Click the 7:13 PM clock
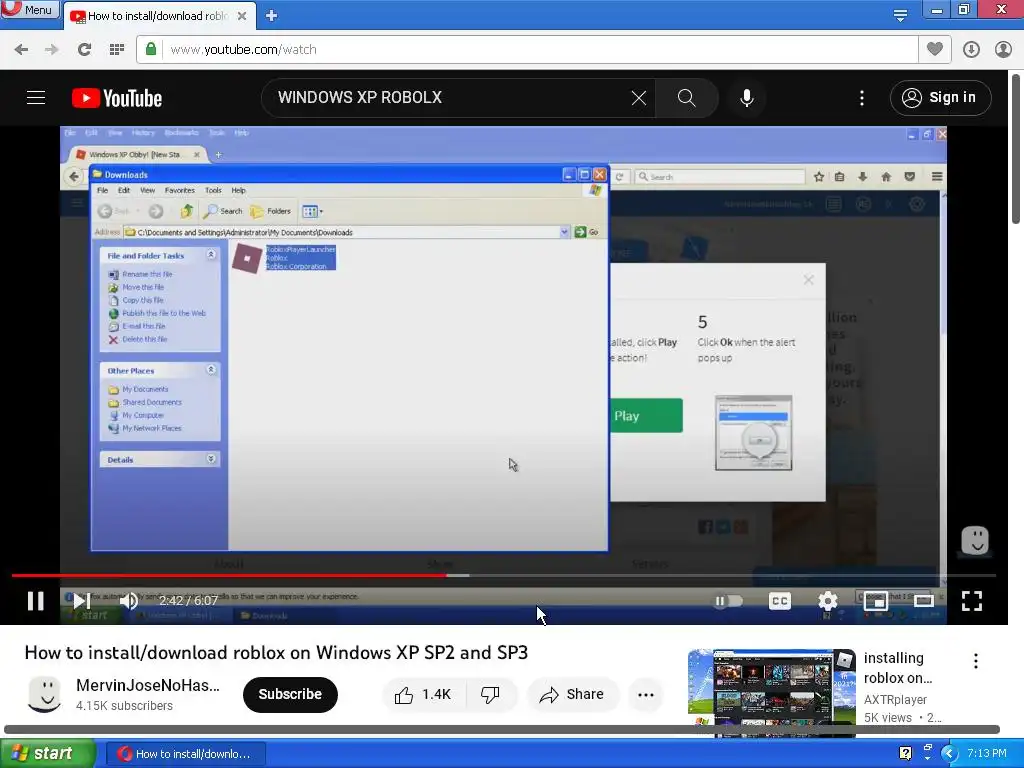The image size is (1024, 768). click(987, 754)
